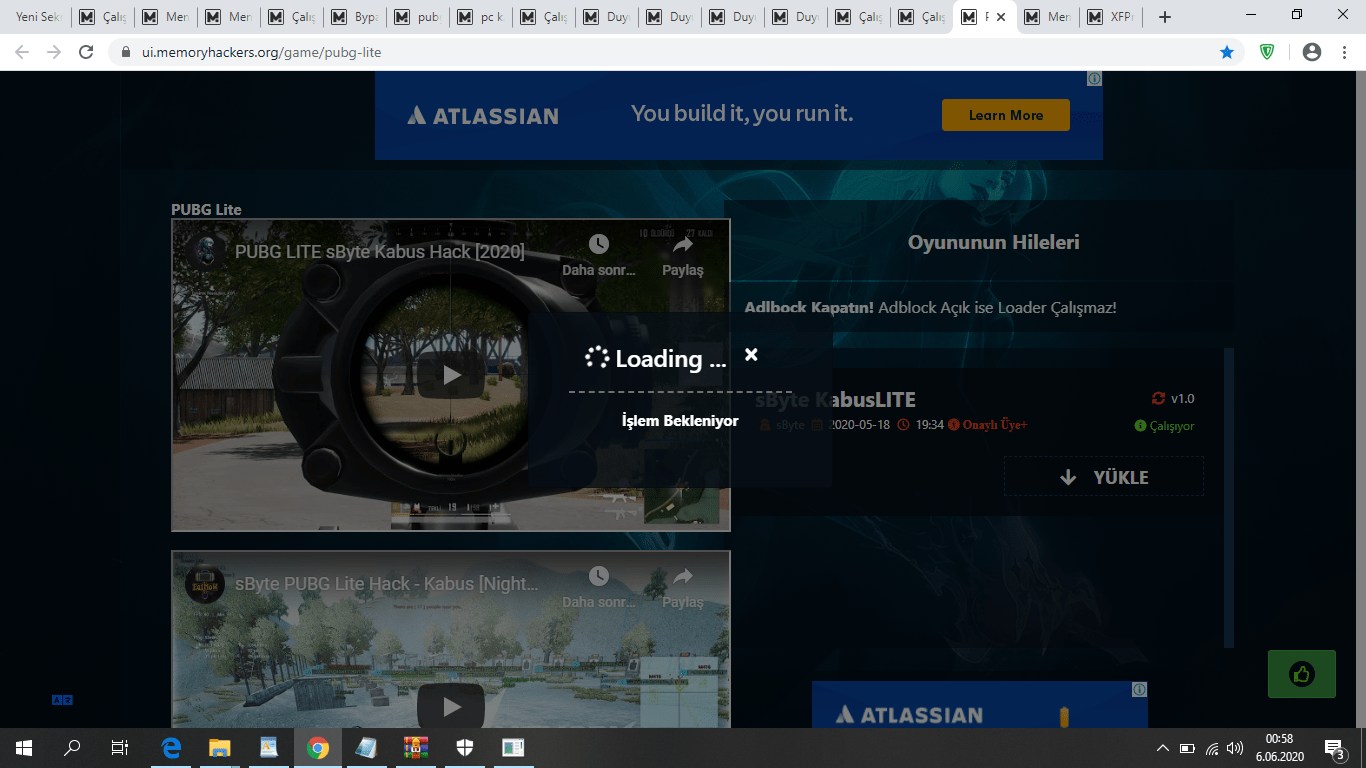Screen dimensions: 1366x768
Task: Play the PUBG LITE sByte Kabus Hack video
Action: (x=452, y=375)
